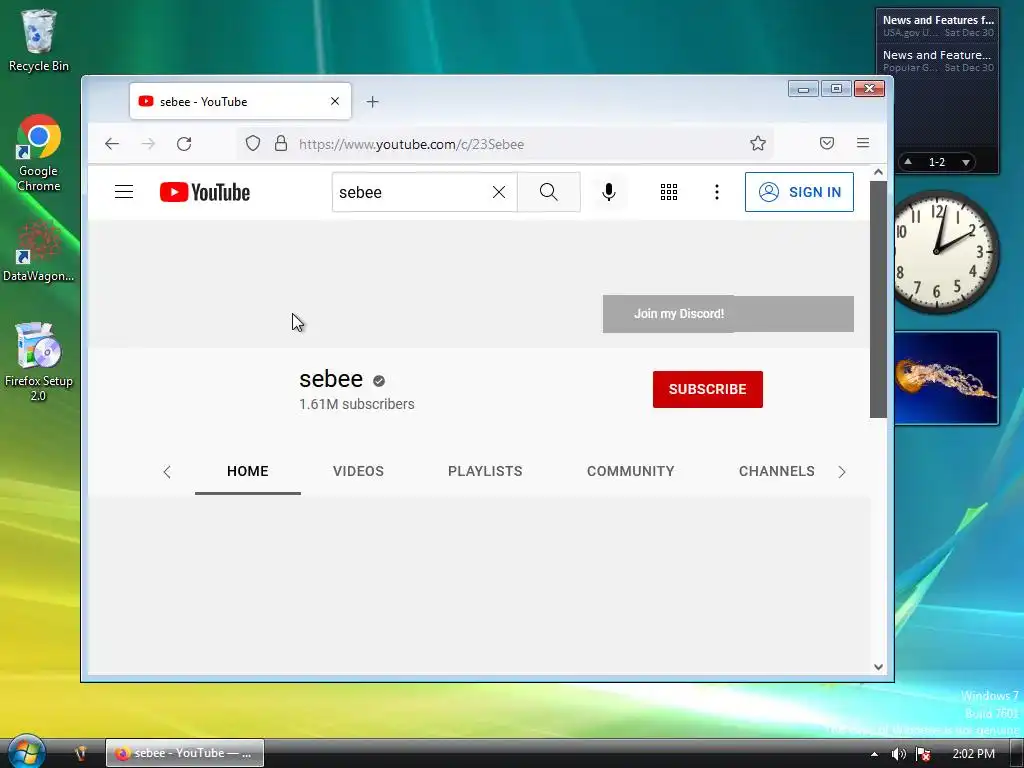Reload the current page

click(x=184, y=144)
